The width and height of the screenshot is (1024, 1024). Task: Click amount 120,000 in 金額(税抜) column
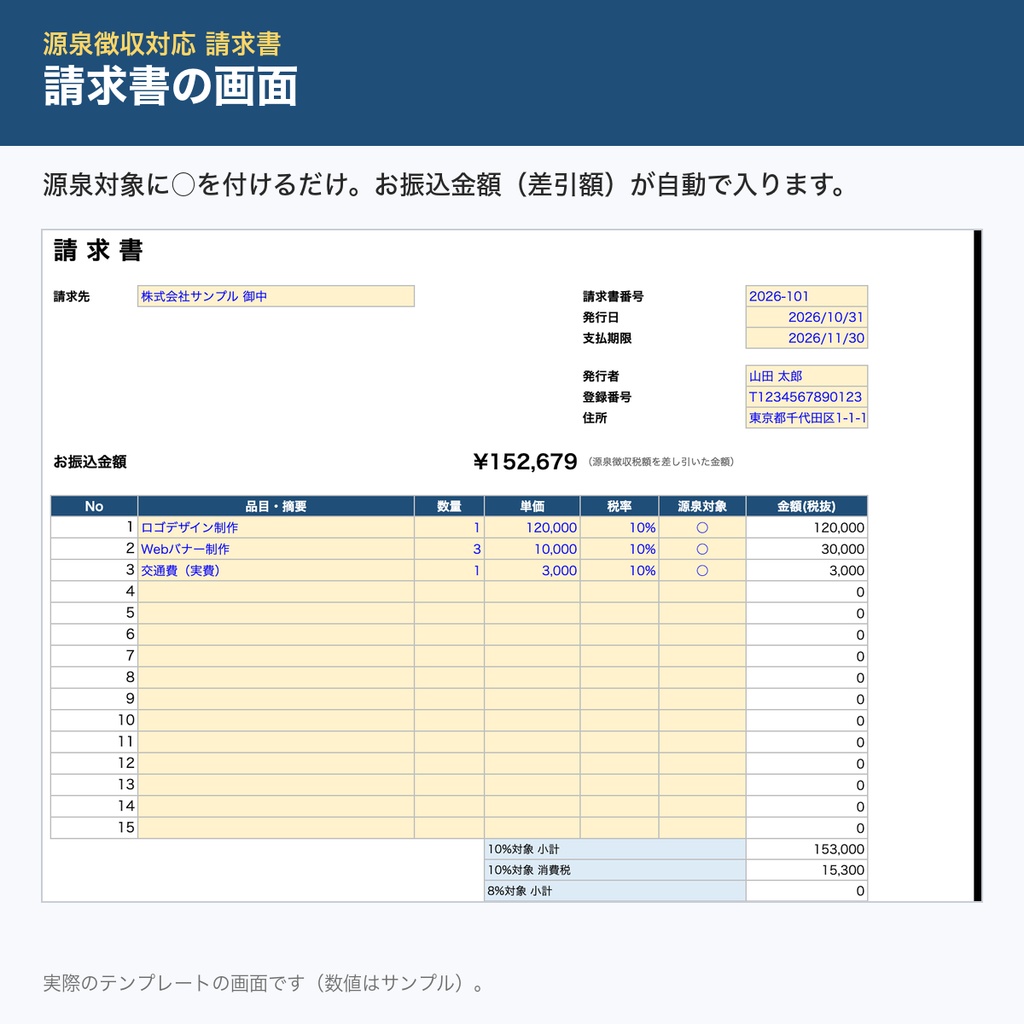click(x=807, y=528)
